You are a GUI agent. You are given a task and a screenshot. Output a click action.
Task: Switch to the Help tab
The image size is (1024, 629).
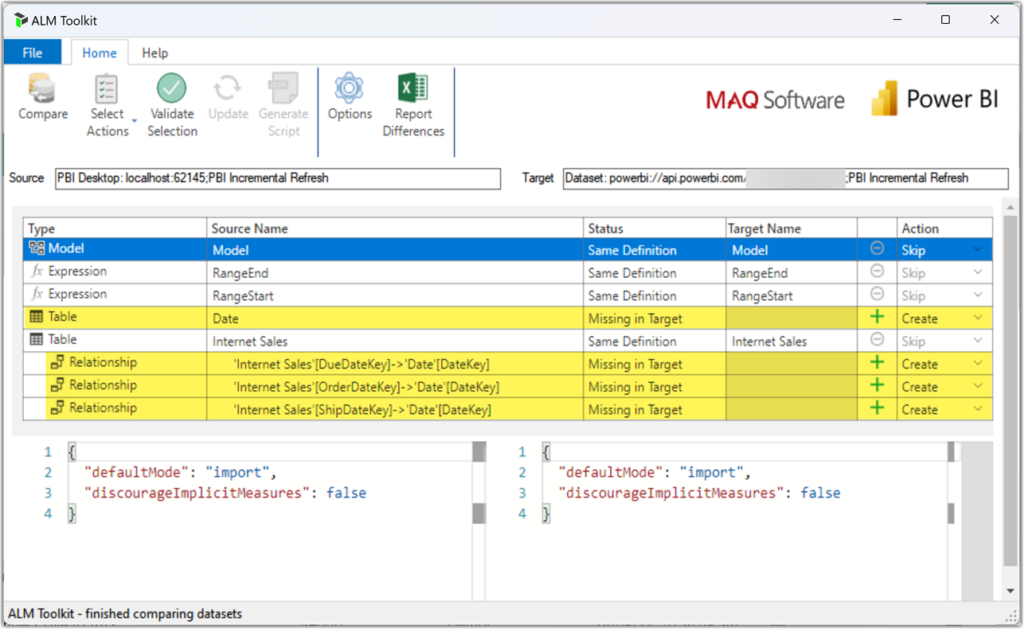coord(155,52)
